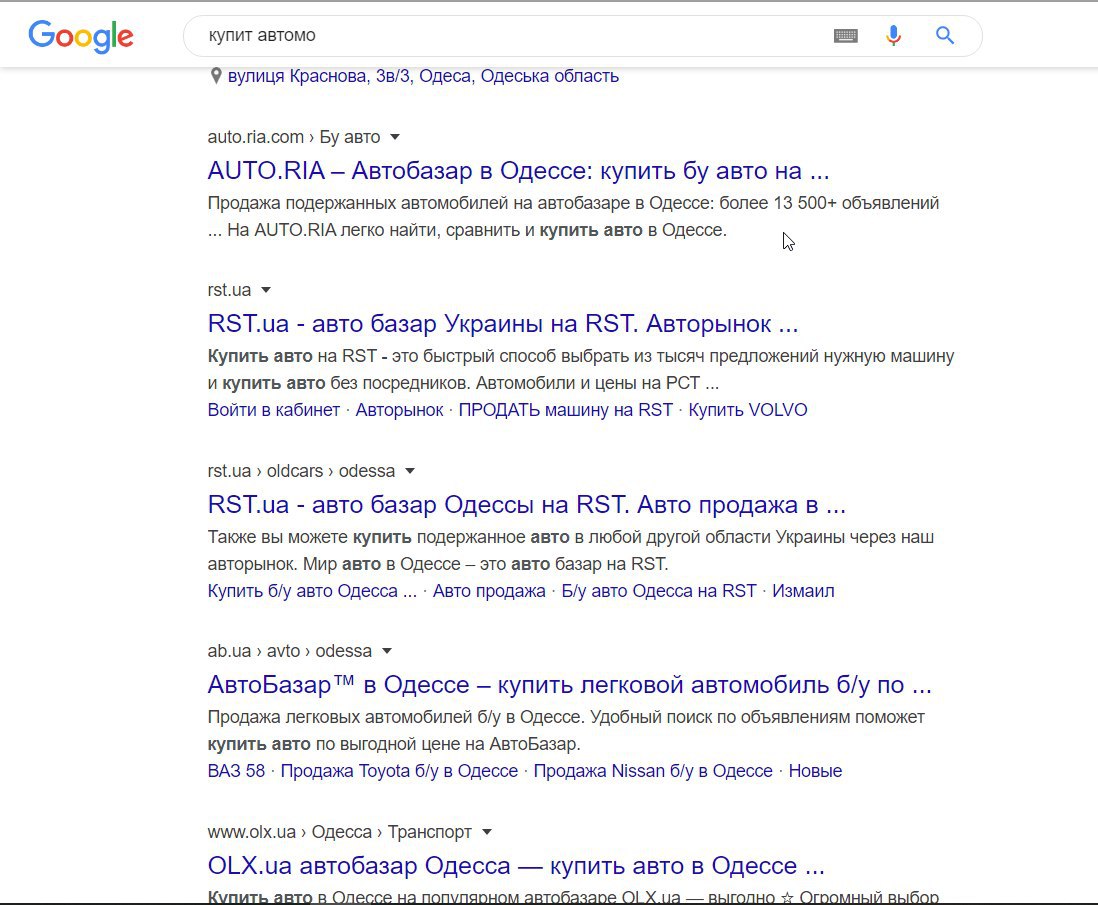This screenshot has width=1098, height=905.
Task: Expand dropdown next to www.olx.ua Транспорт
Action: coord(487,832)
